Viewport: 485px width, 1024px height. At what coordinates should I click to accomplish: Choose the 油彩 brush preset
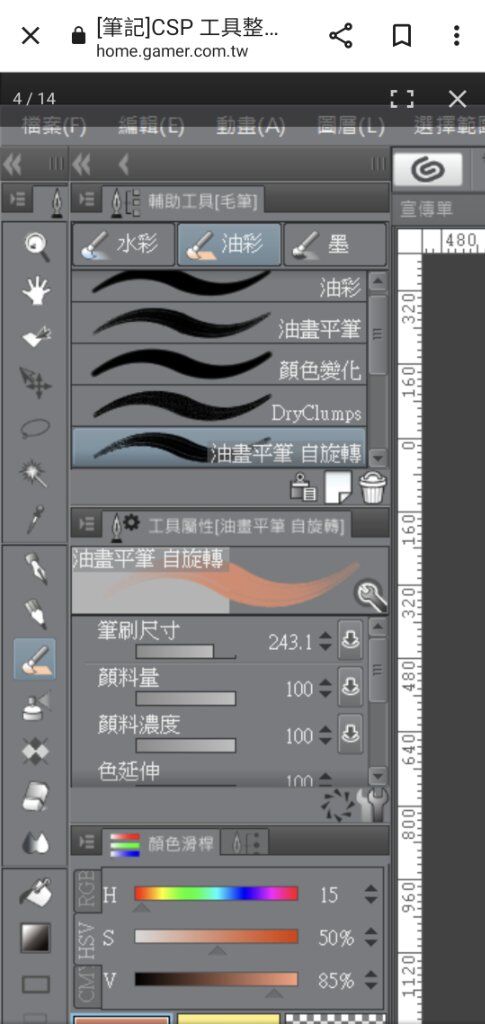[x=219, y=286]
